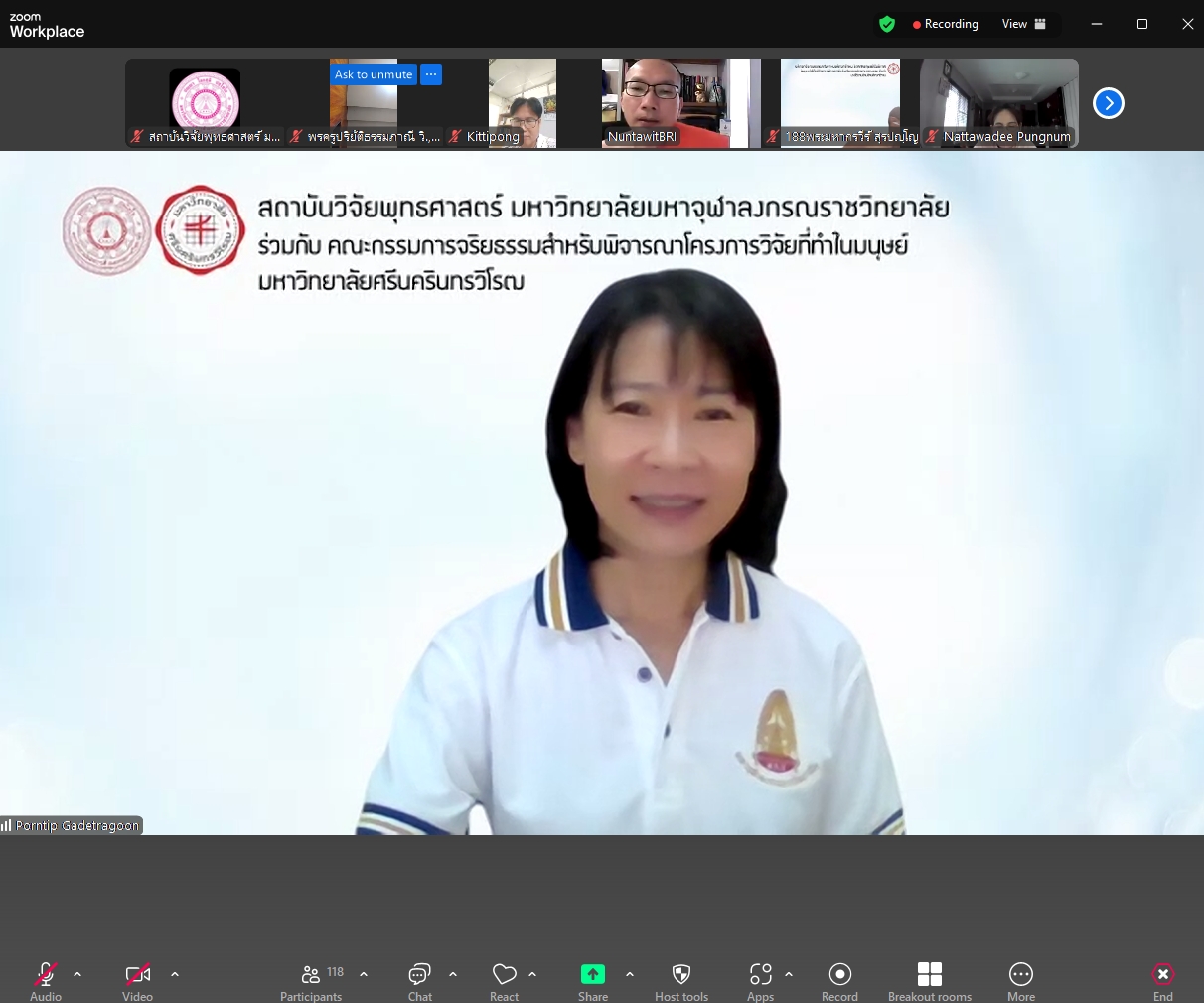
Task: Select 188พระมหากรวิร์ participant thumbnail
Action: (x=840, y=103)
